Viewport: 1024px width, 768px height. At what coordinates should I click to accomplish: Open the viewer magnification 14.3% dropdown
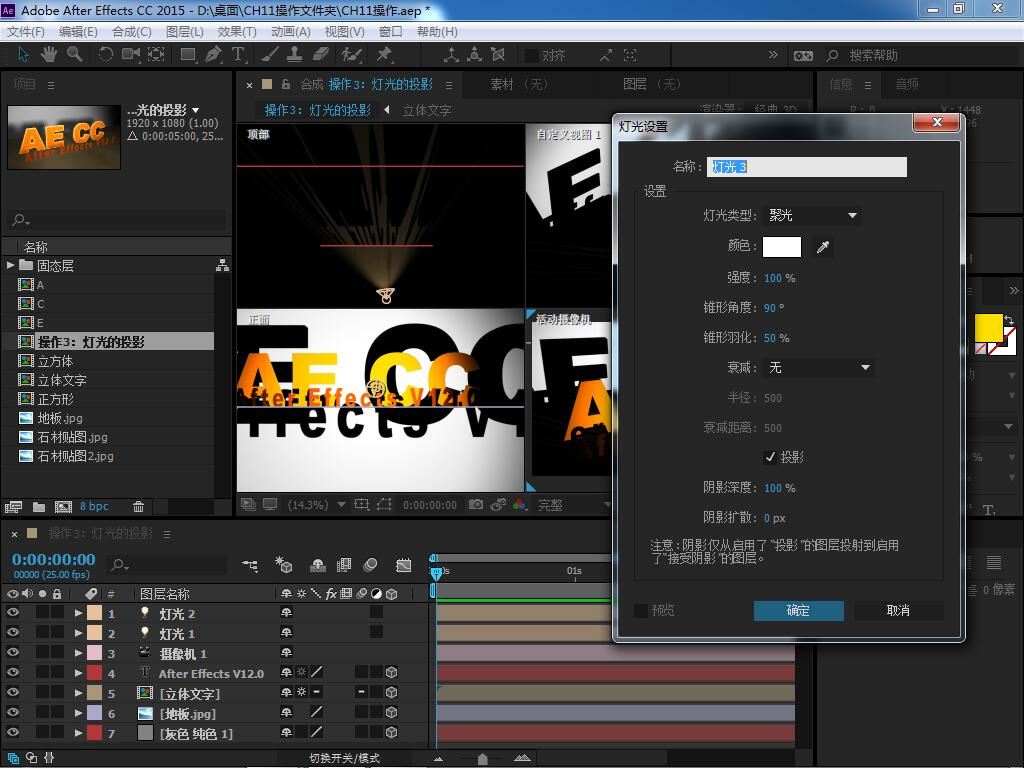coord(317,505)
